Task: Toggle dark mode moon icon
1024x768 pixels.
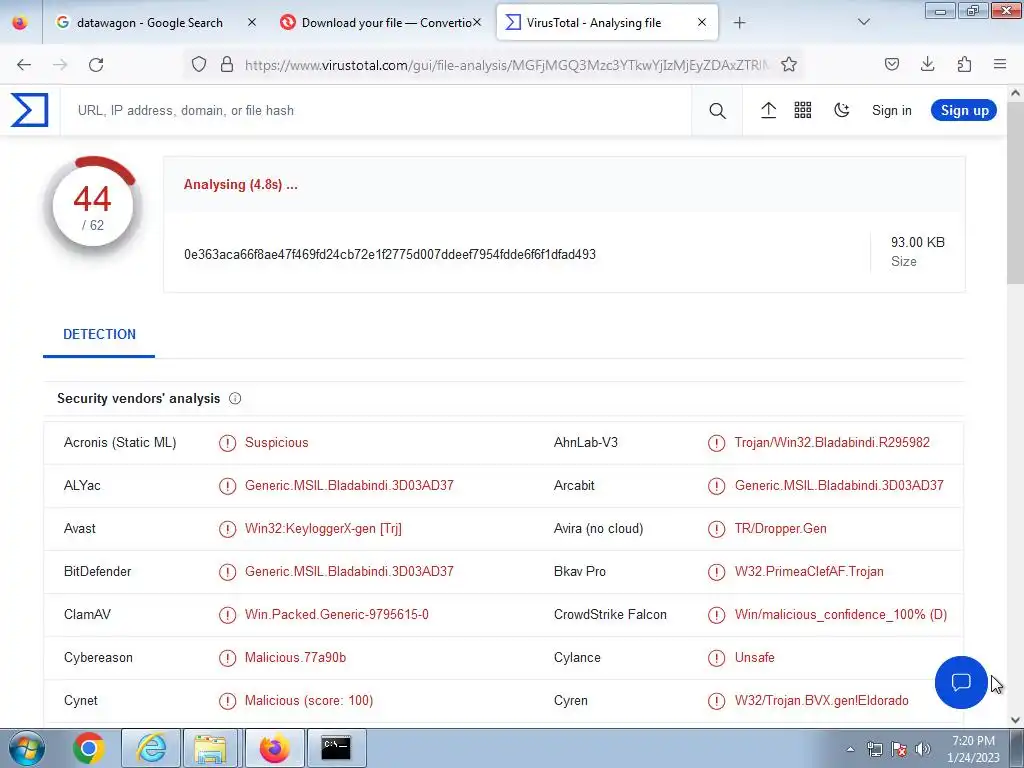Action: click(842, 110)
